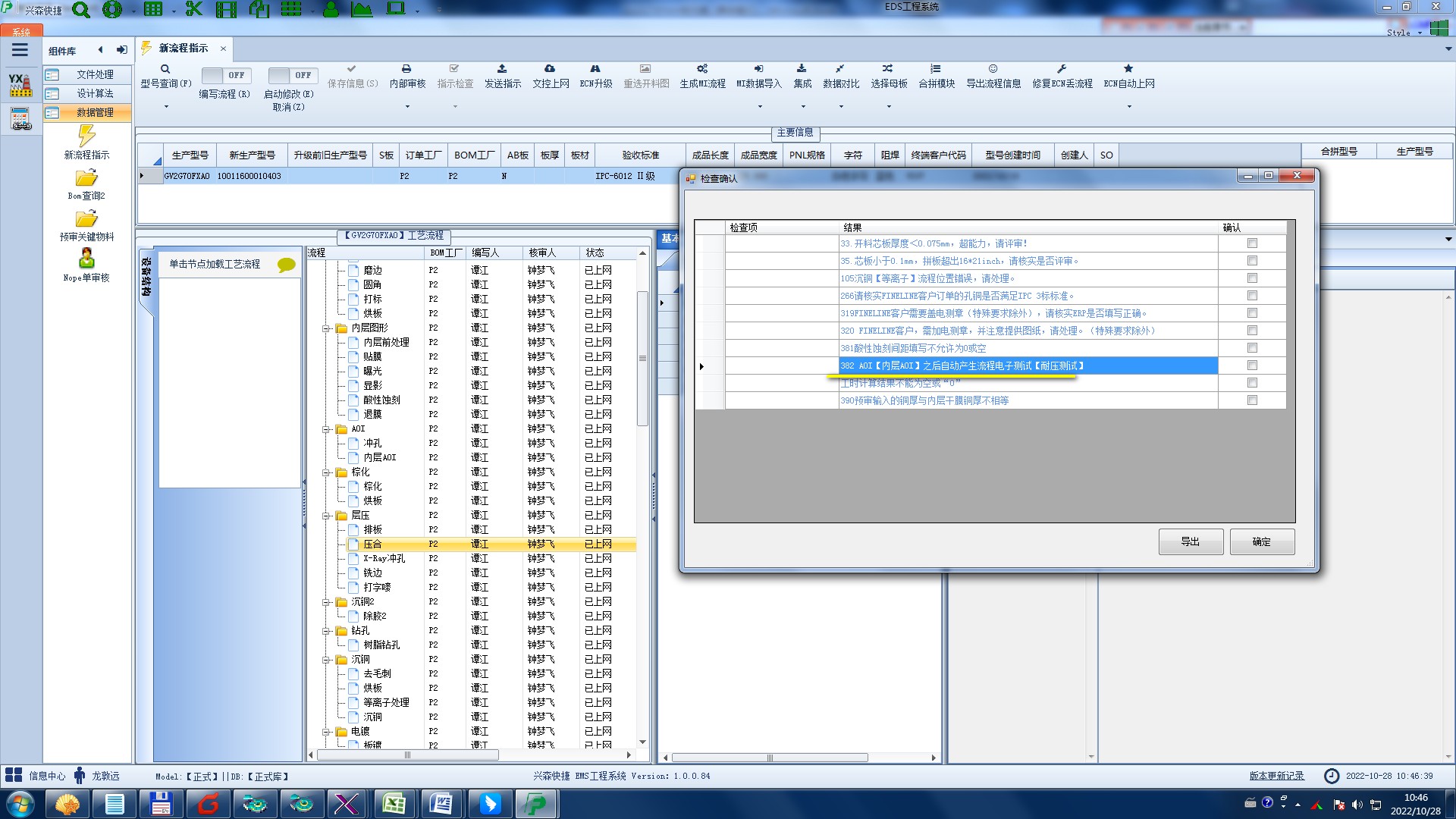Check confirm box for item 382 AOI

pyautogui.click(x=1252, y=366)
